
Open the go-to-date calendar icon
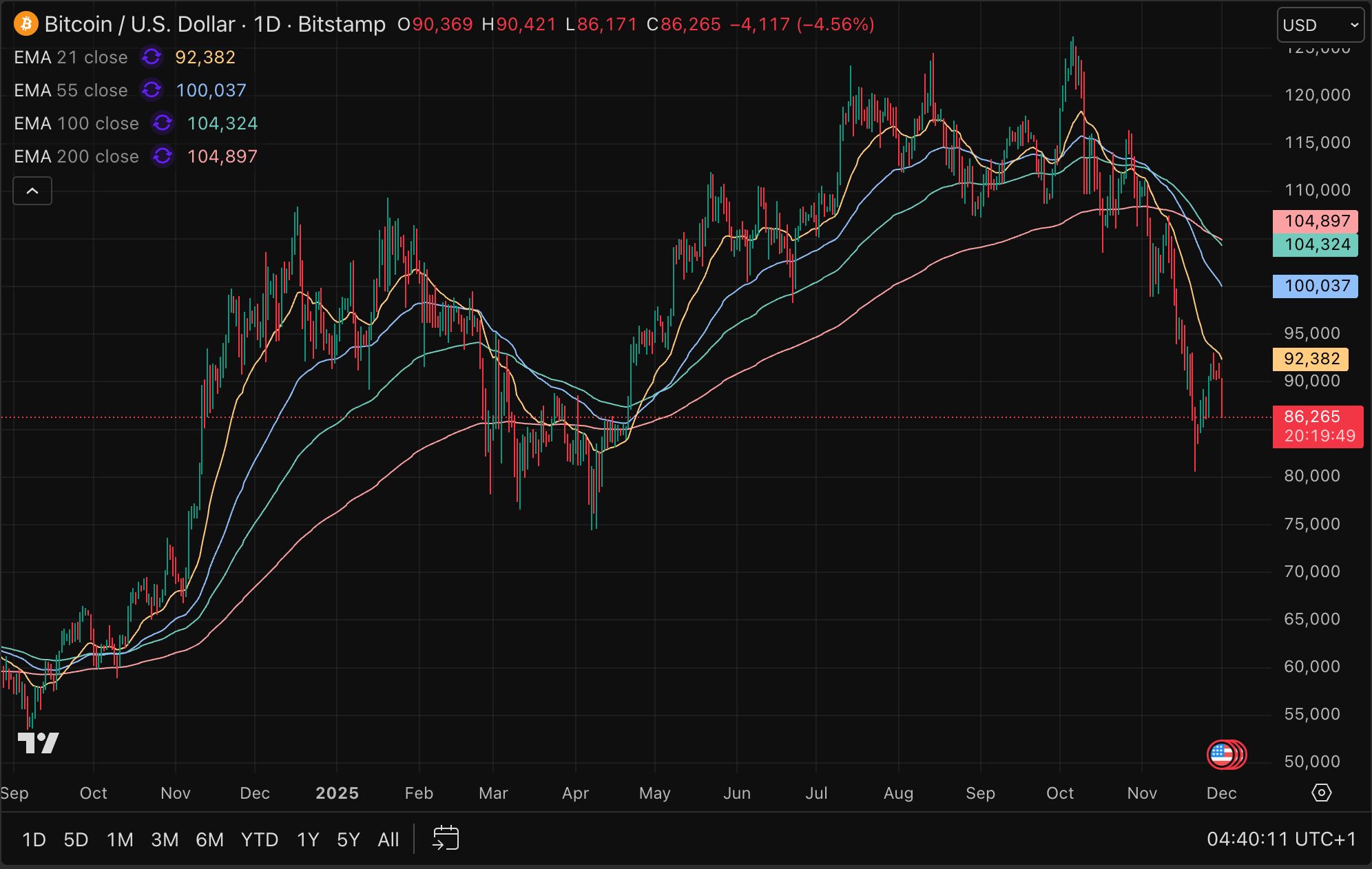[x=446, y=839]
